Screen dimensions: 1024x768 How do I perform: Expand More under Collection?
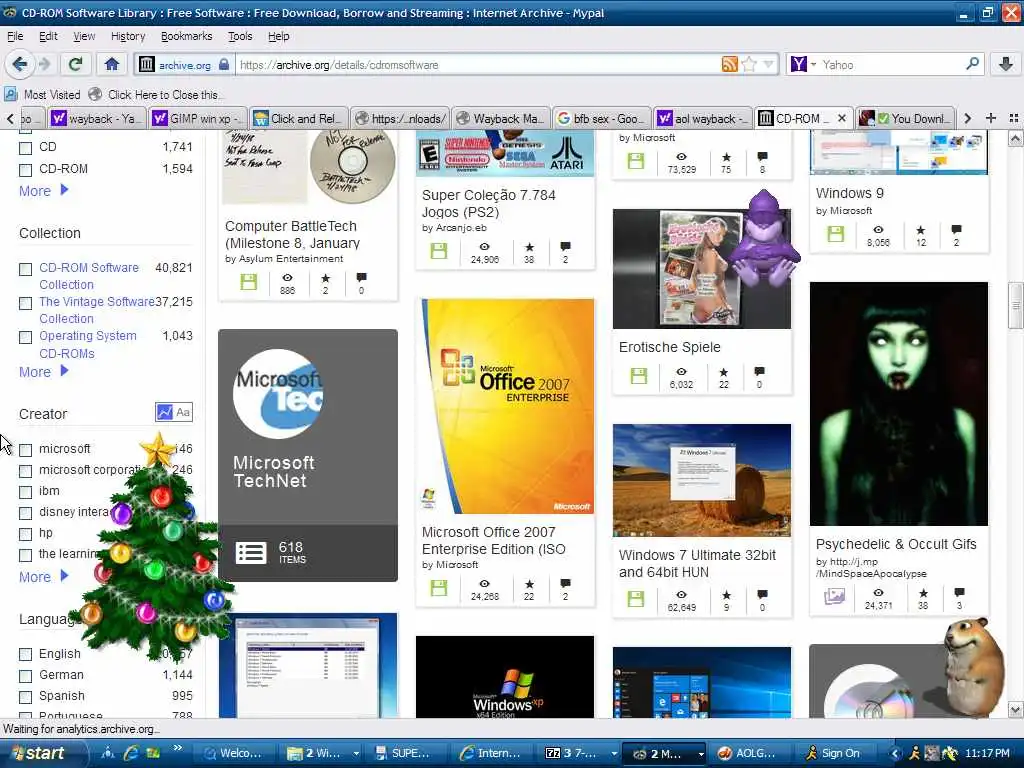pos(43,372)
